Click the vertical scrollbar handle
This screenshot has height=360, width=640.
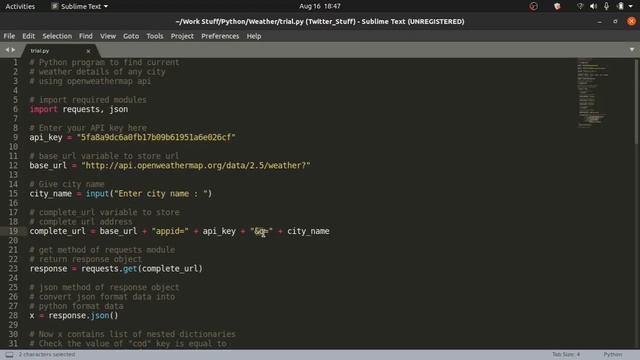(636, 101)
